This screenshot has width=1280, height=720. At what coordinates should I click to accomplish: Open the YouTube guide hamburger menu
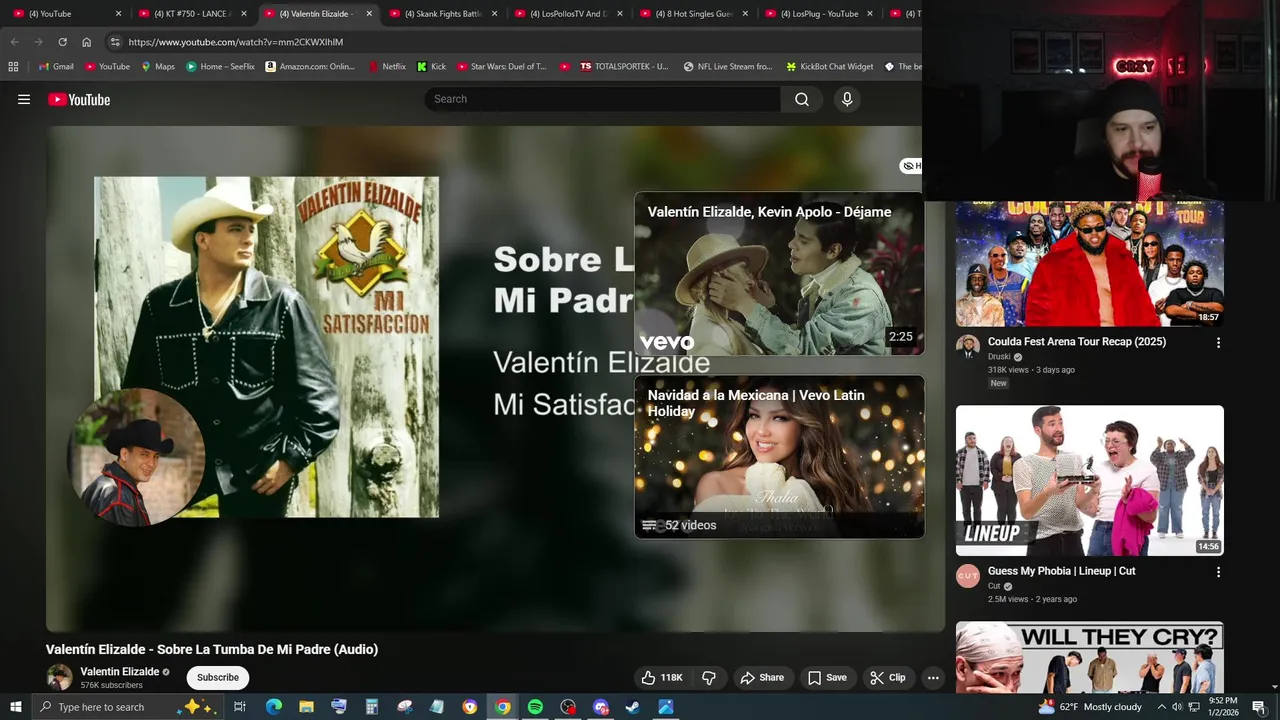[x=24, y=99]
